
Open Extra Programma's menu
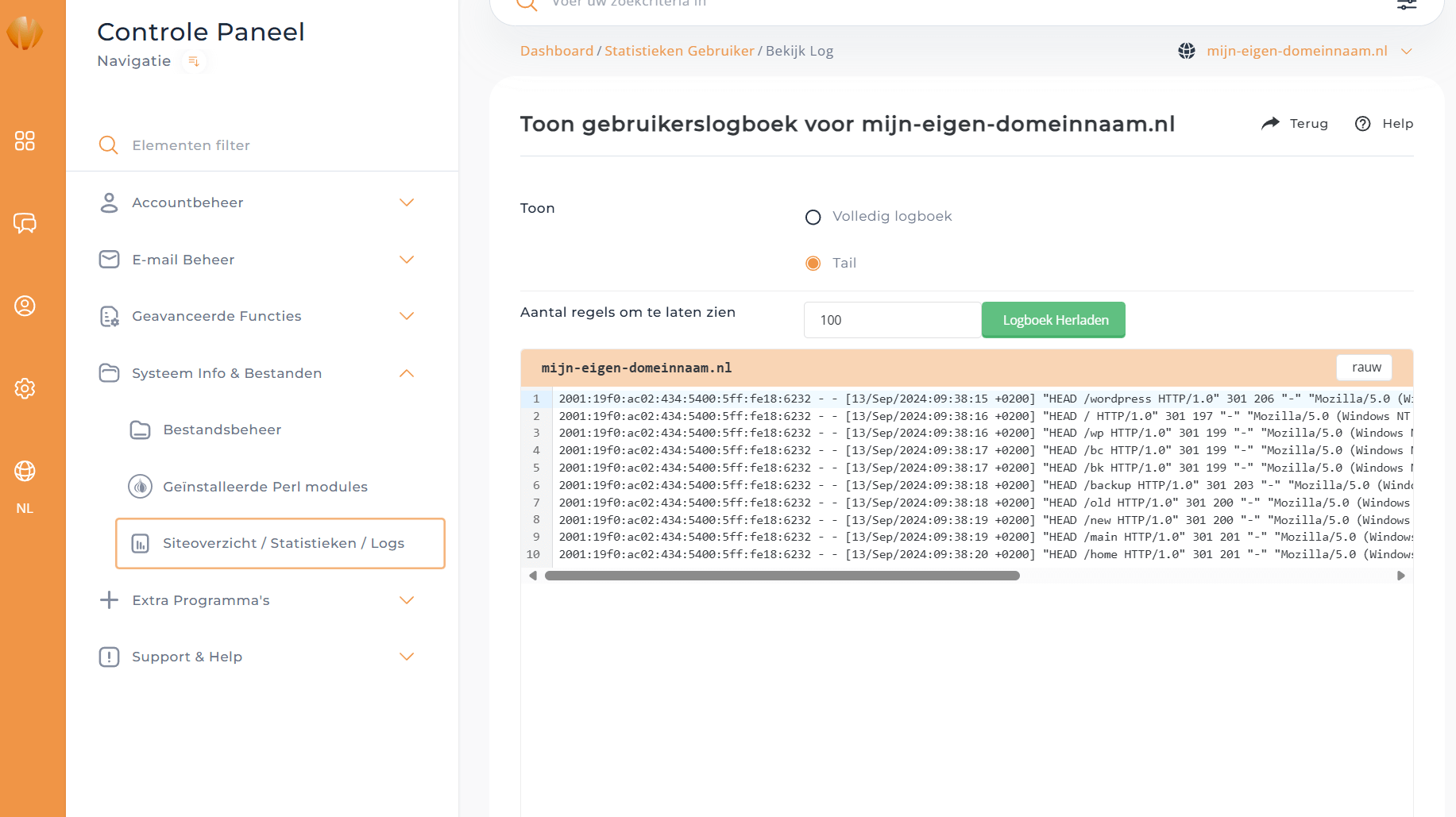coord(201,600)
